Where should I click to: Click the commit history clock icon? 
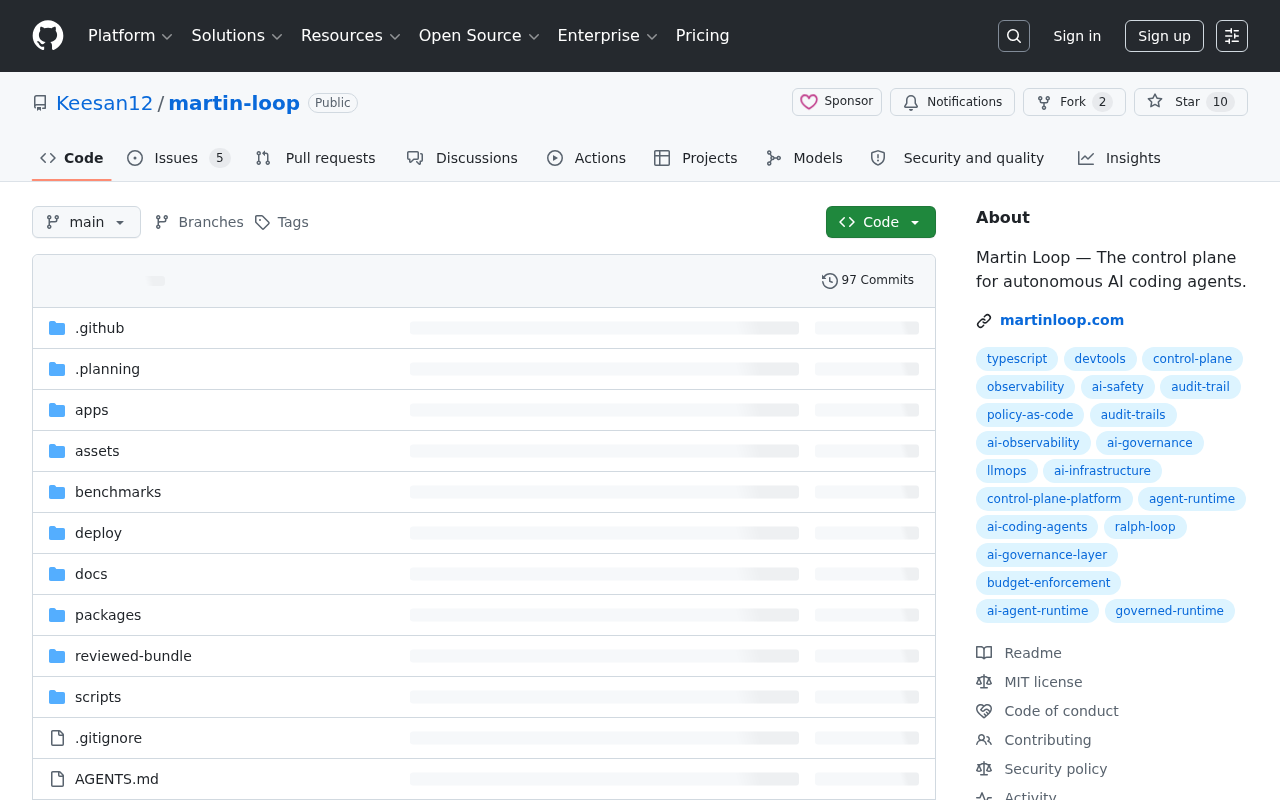tap(830, 281)
